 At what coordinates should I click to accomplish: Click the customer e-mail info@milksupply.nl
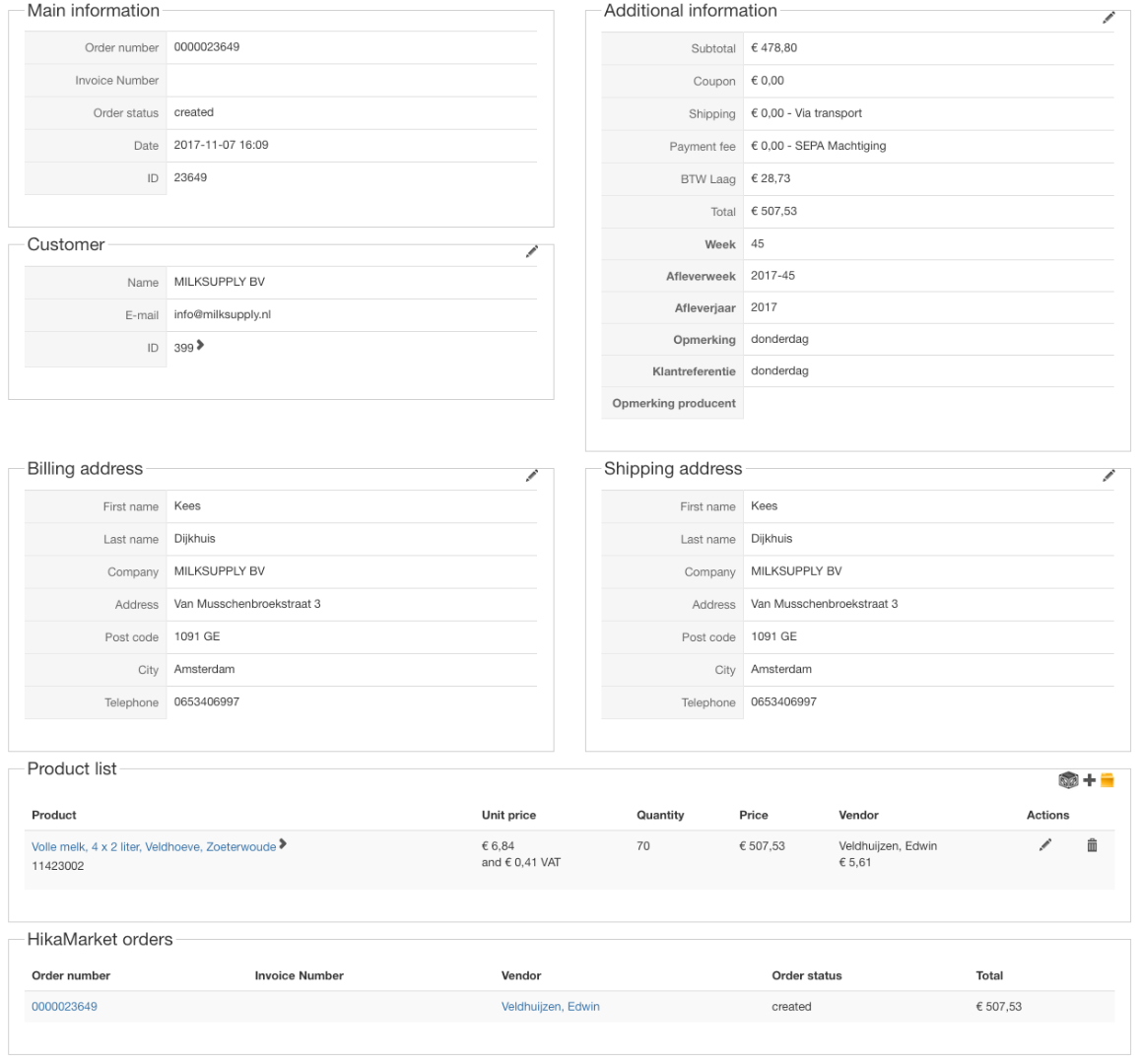(x=222, y=315)
